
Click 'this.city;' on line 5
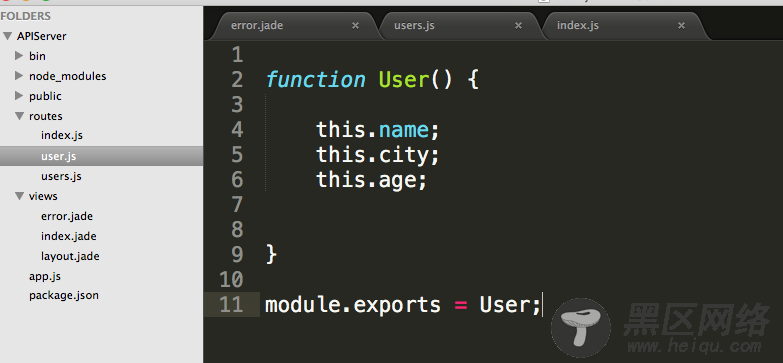pos(378,155)
